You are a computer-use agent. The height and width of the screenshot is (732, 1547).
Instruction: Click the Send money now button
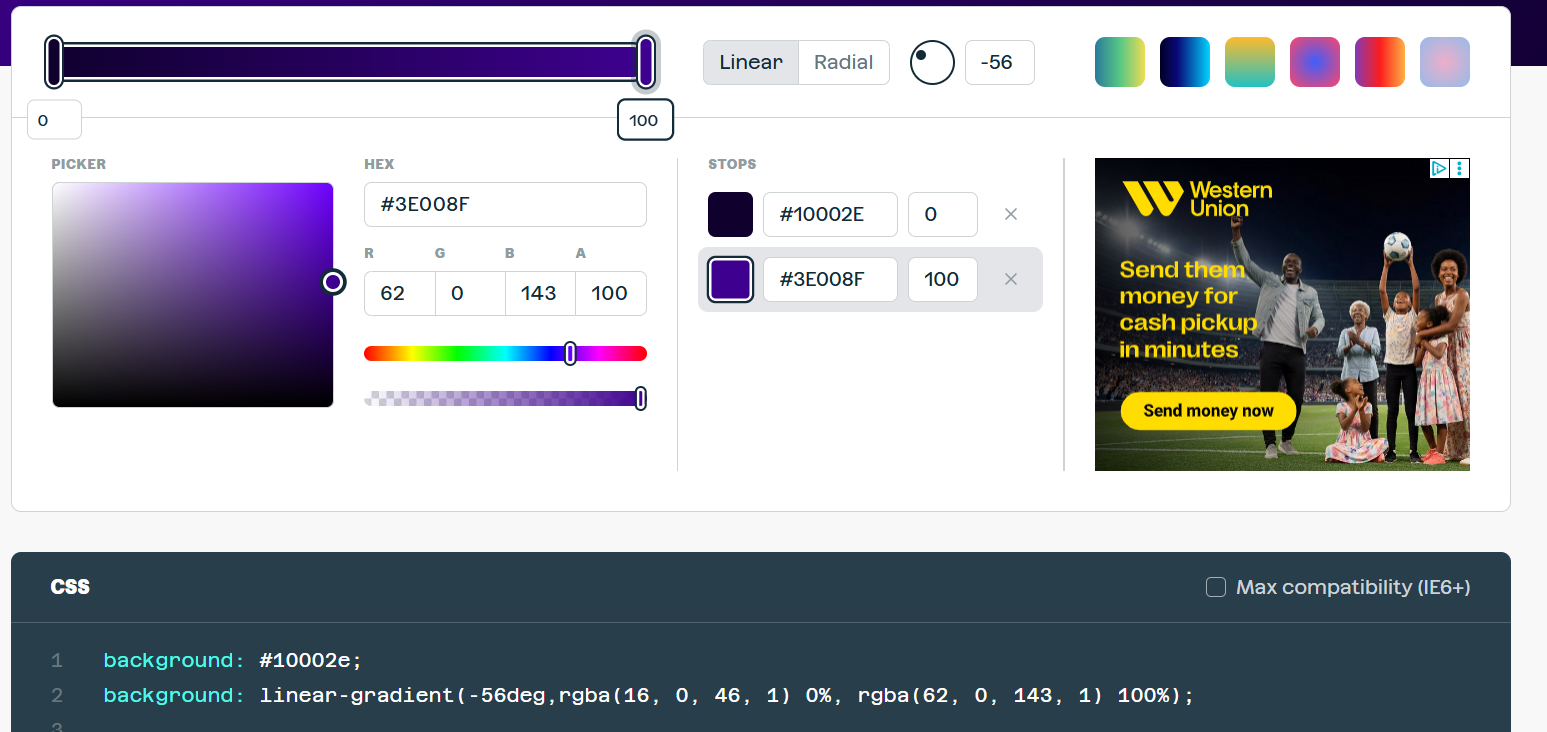tap(1208, 410)
